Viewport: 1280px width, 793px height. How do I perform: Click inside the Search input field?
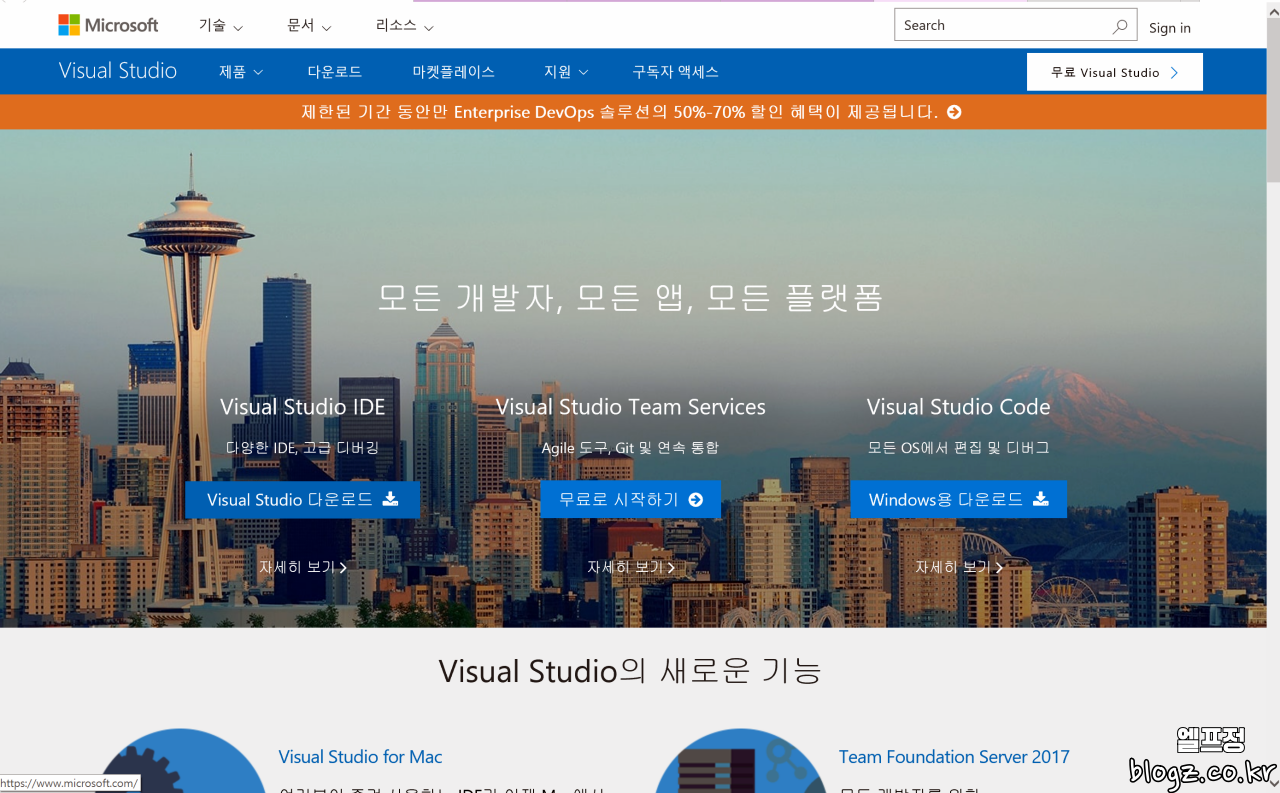point(1000,26)
